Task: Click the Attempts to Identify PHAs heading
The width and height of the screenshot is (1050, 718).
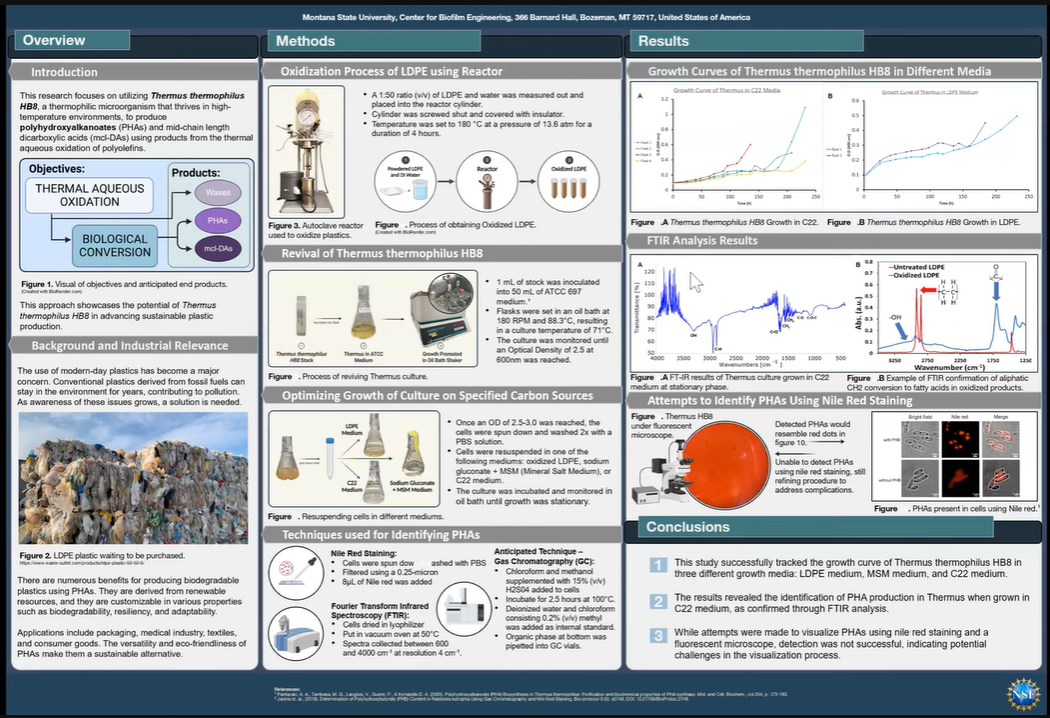Action: [x=779, y=401]
